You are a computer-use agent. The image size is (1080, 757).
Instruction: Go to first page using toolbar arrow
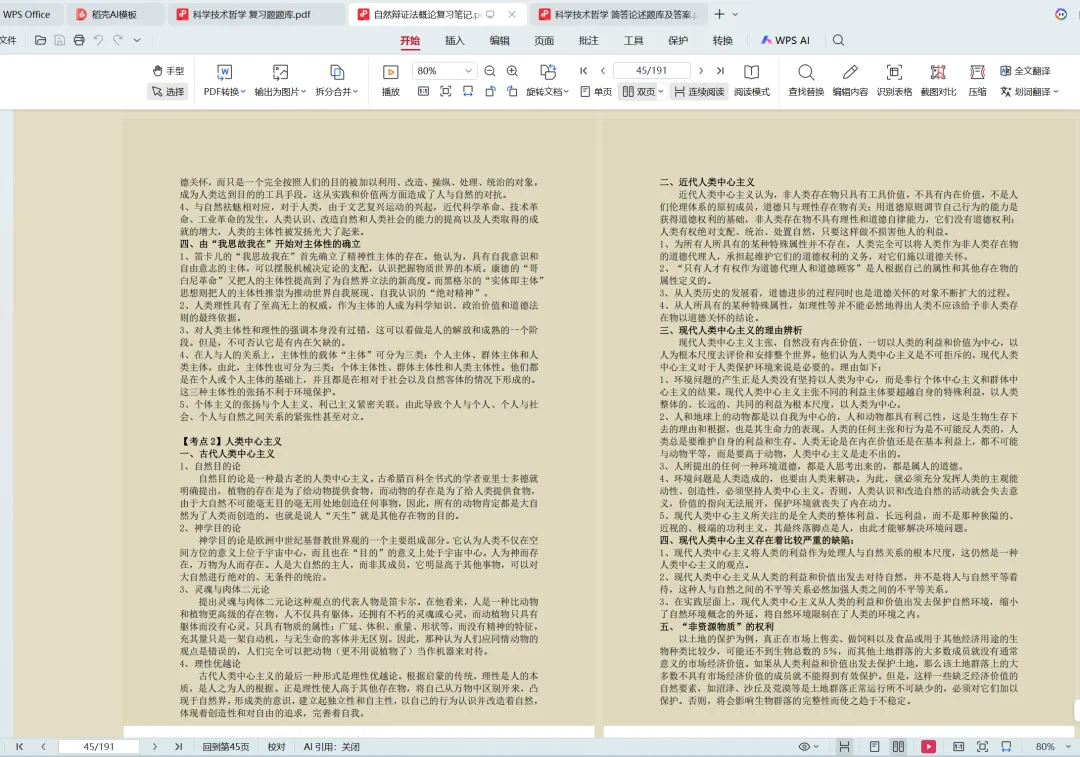coord(583,71)
